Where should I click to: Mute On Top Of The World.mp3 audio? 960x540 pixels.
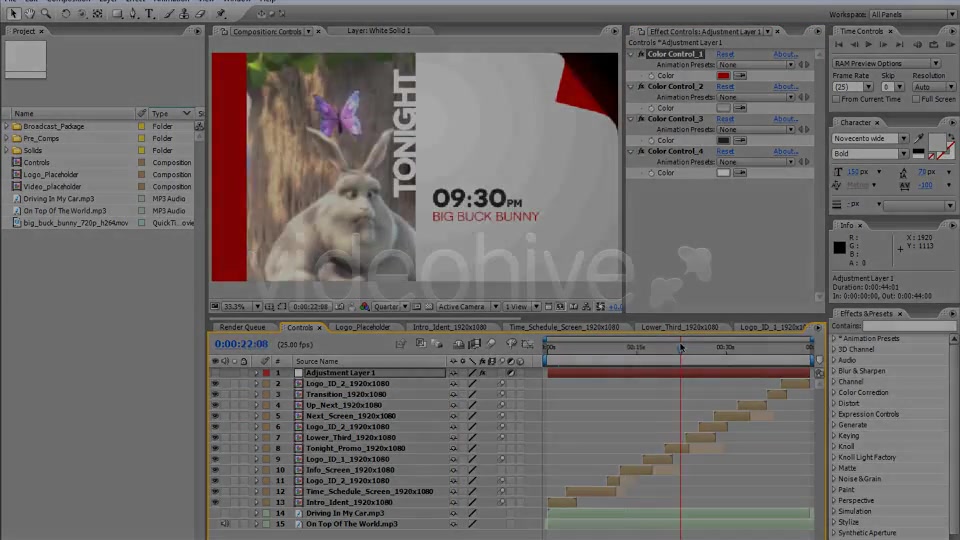[x=225, y=524]
